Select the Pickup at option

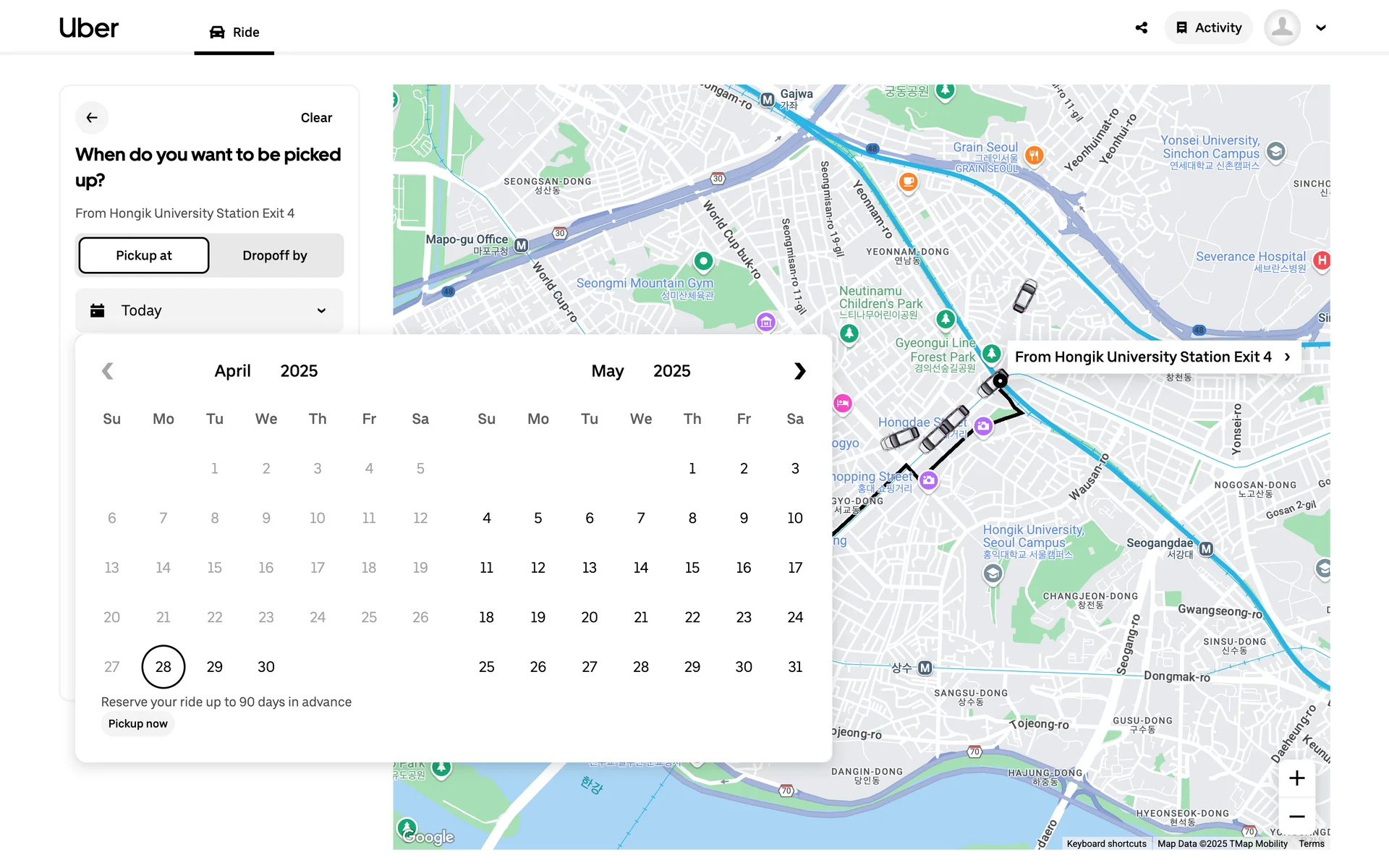(144, 255)
